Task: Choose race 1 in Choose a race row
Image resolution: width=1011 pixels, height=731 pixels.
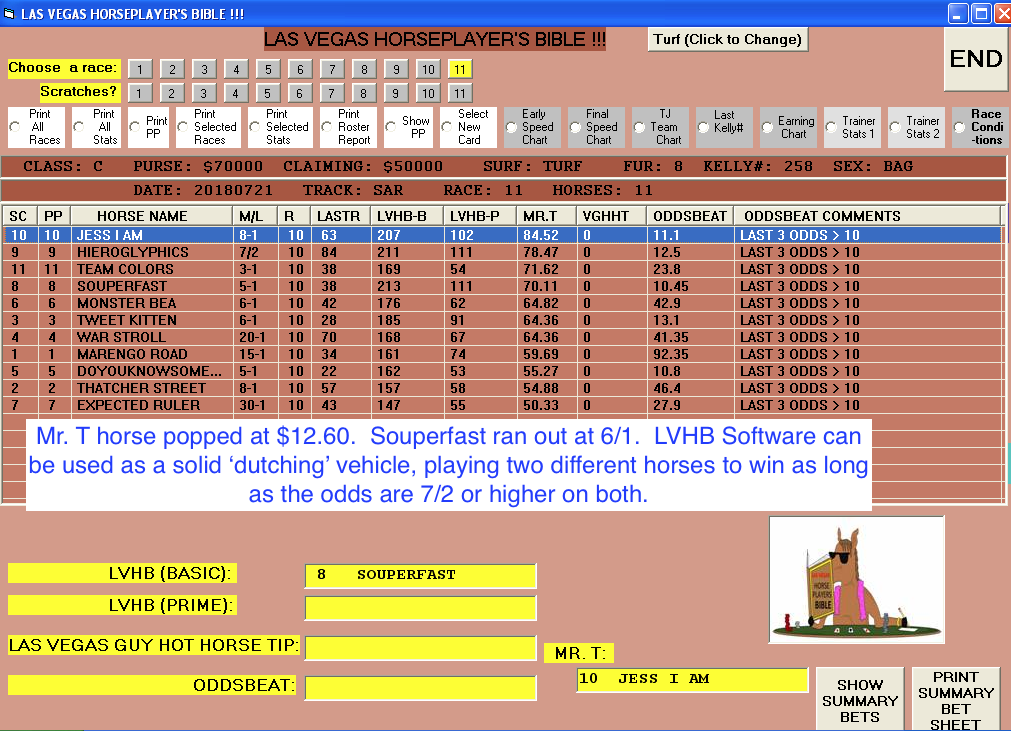Action: click(140, 69)
